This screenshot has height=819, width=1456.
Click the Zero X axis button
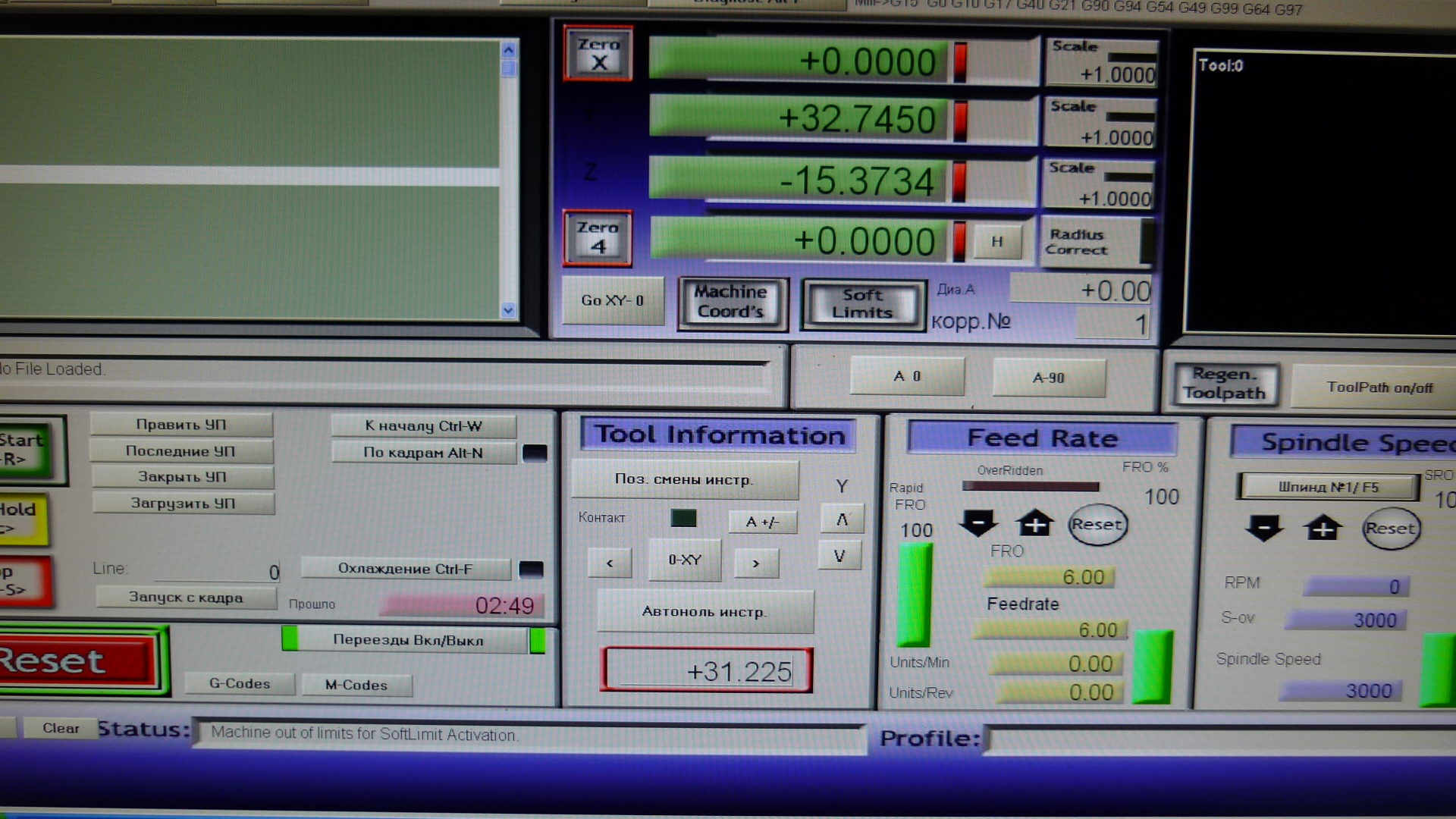pyautogui.click(x=598, y=54)
